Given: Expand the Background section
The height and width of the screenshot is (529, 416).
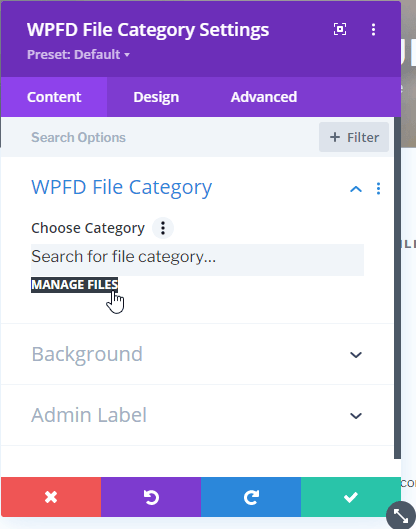Looking at the screenshot, I should pyautogui.click(x=197, y=354).
